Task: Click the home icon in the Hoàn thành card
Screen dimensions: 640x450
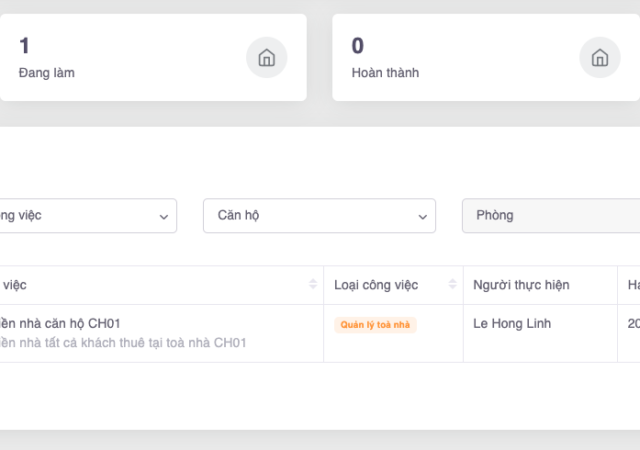Action: click(599, 58)
